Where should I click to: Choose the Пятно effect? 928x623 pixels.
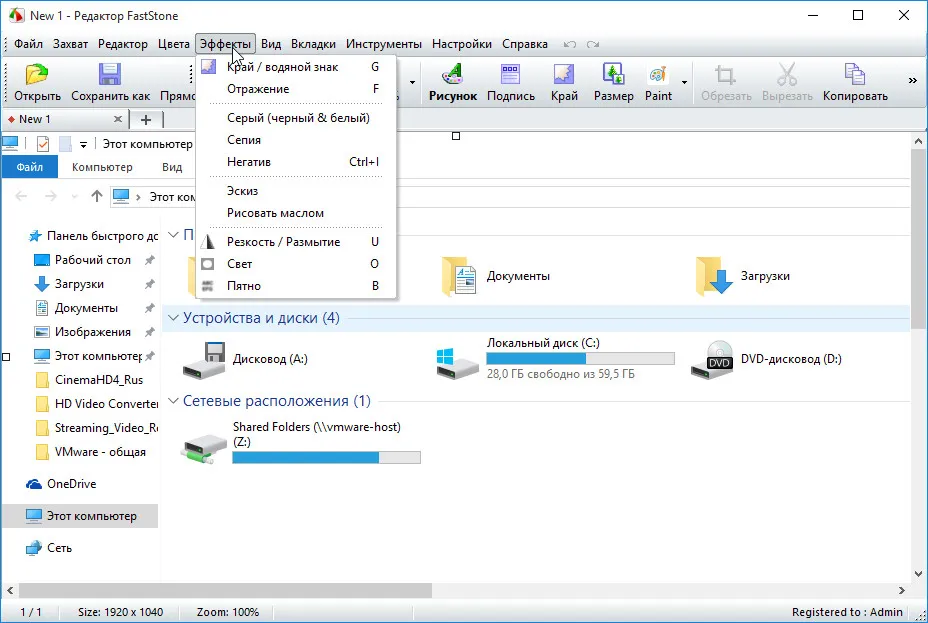[x=296, y=285]
